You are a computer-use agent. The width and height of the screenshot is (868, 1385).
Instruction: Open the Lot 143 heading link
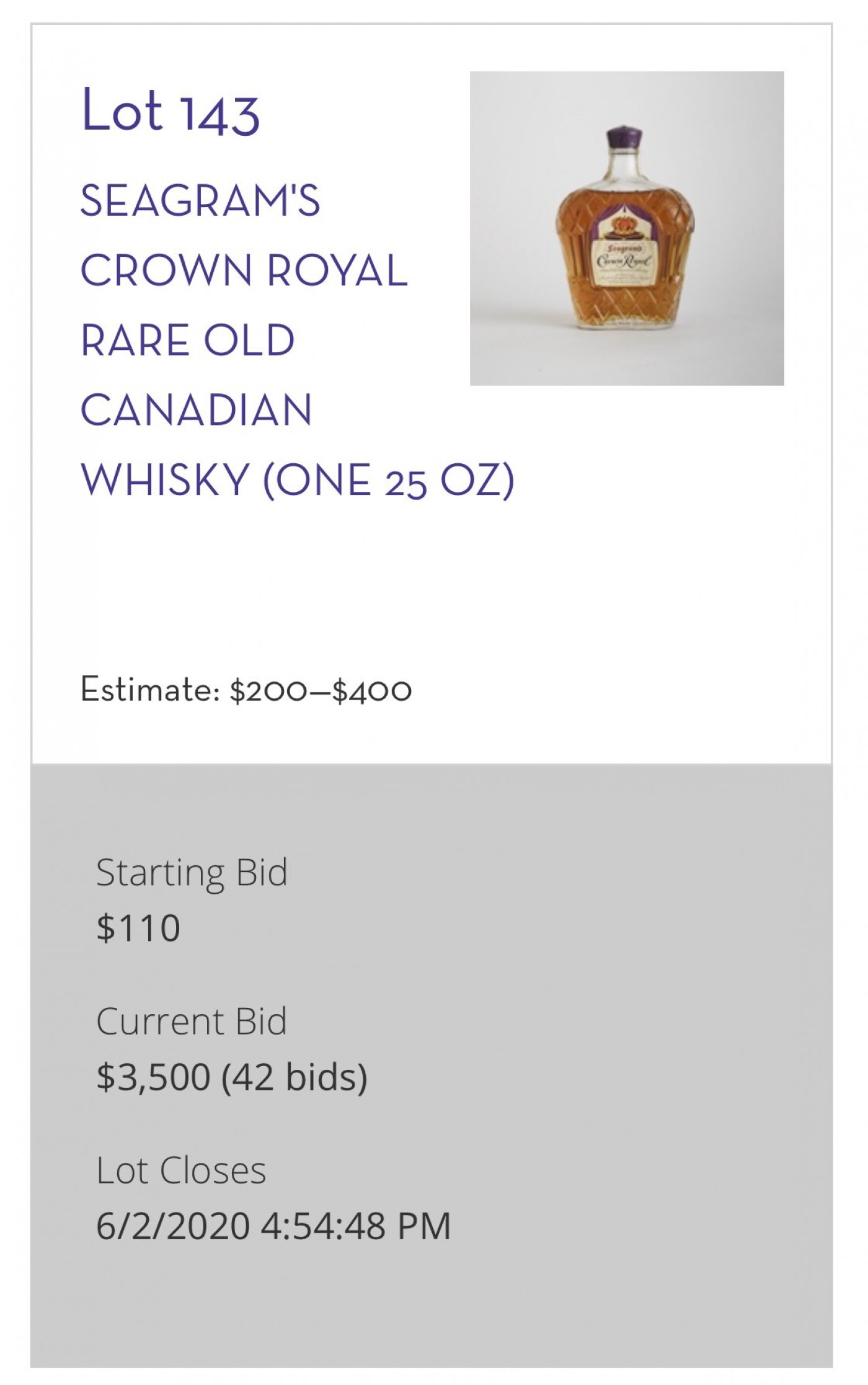pos(170,111)
